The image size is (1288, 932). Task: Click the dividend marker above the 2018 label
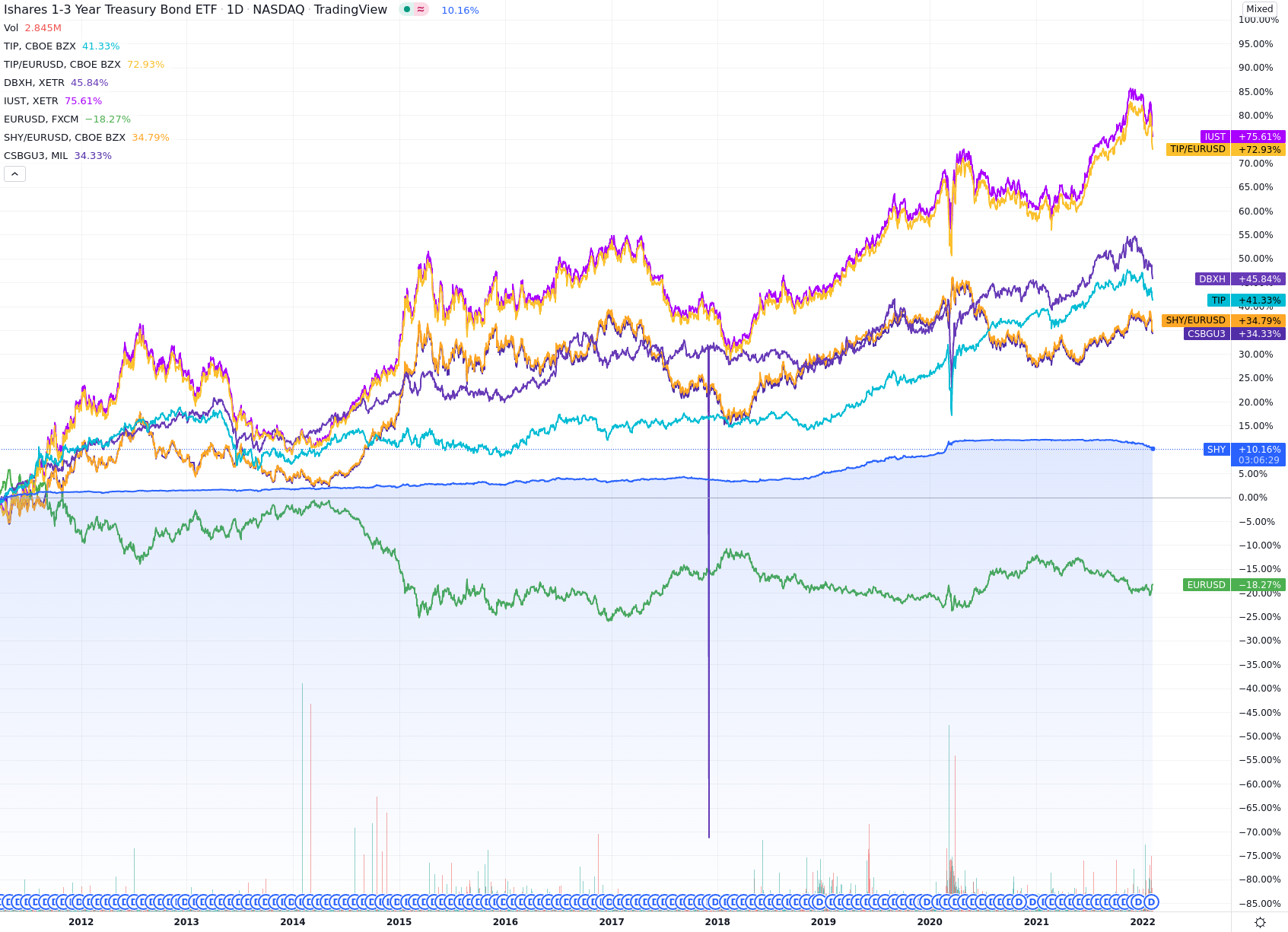pos(714,902)
